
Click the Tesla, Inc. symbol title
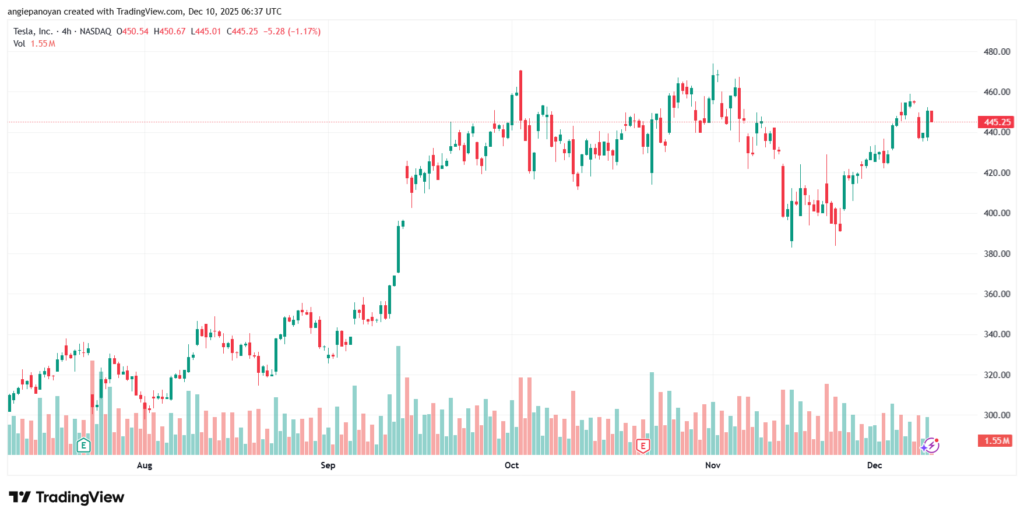[x=32, y=31]
